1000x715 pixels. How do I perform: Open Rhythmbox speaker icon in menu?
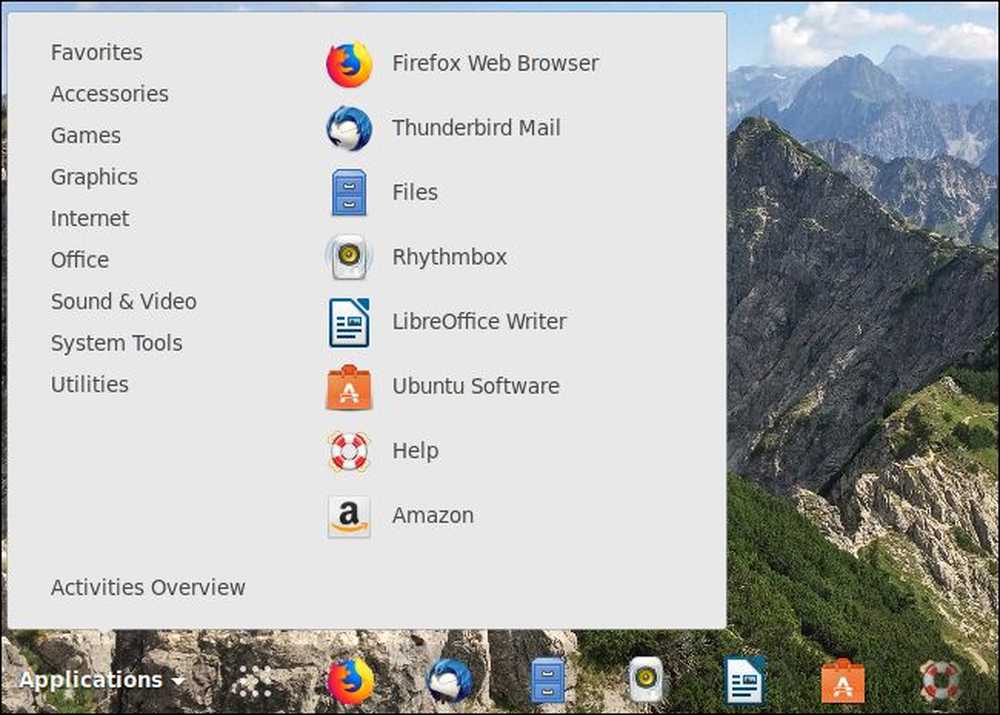(348, 257)
